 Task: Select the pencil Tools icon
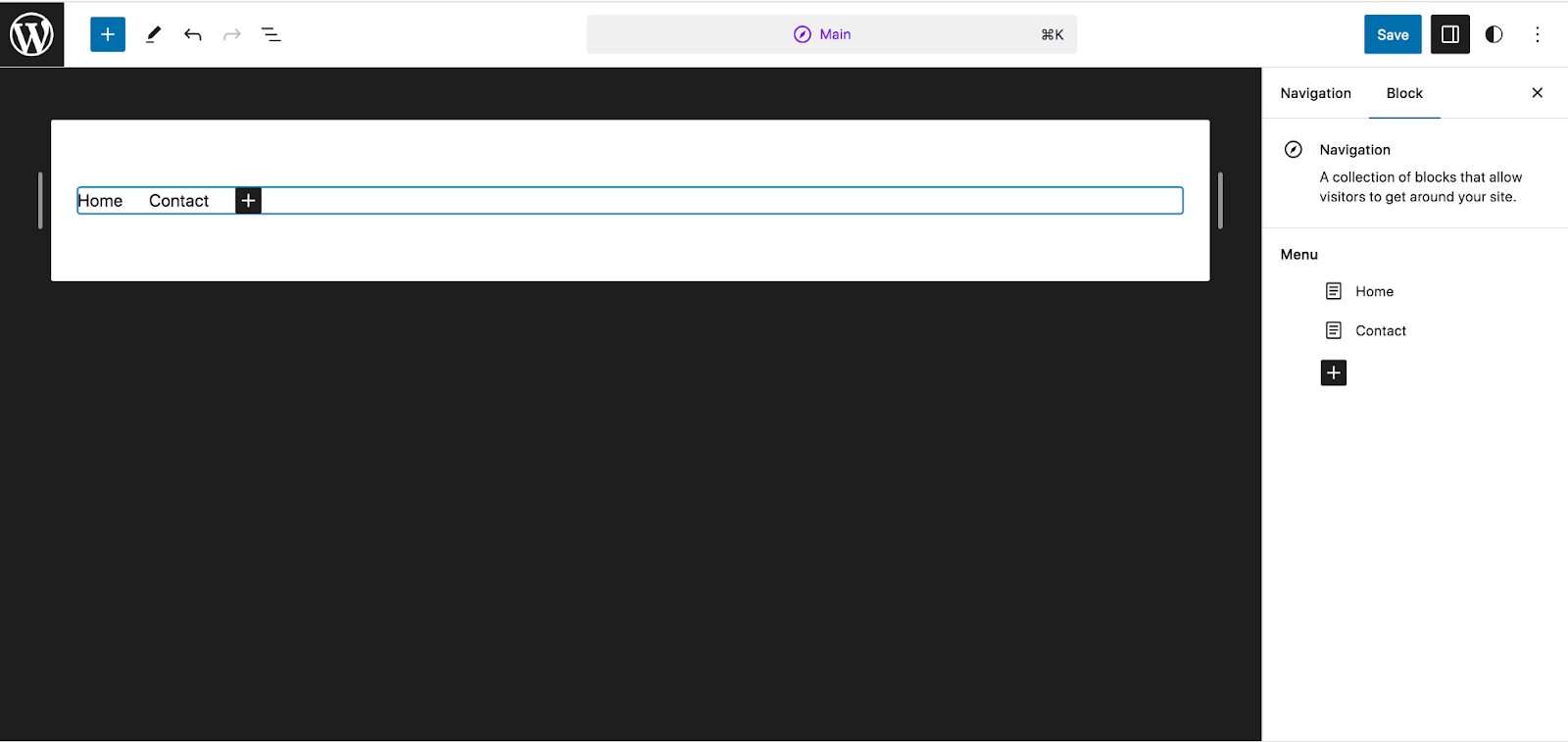point(153,34)
